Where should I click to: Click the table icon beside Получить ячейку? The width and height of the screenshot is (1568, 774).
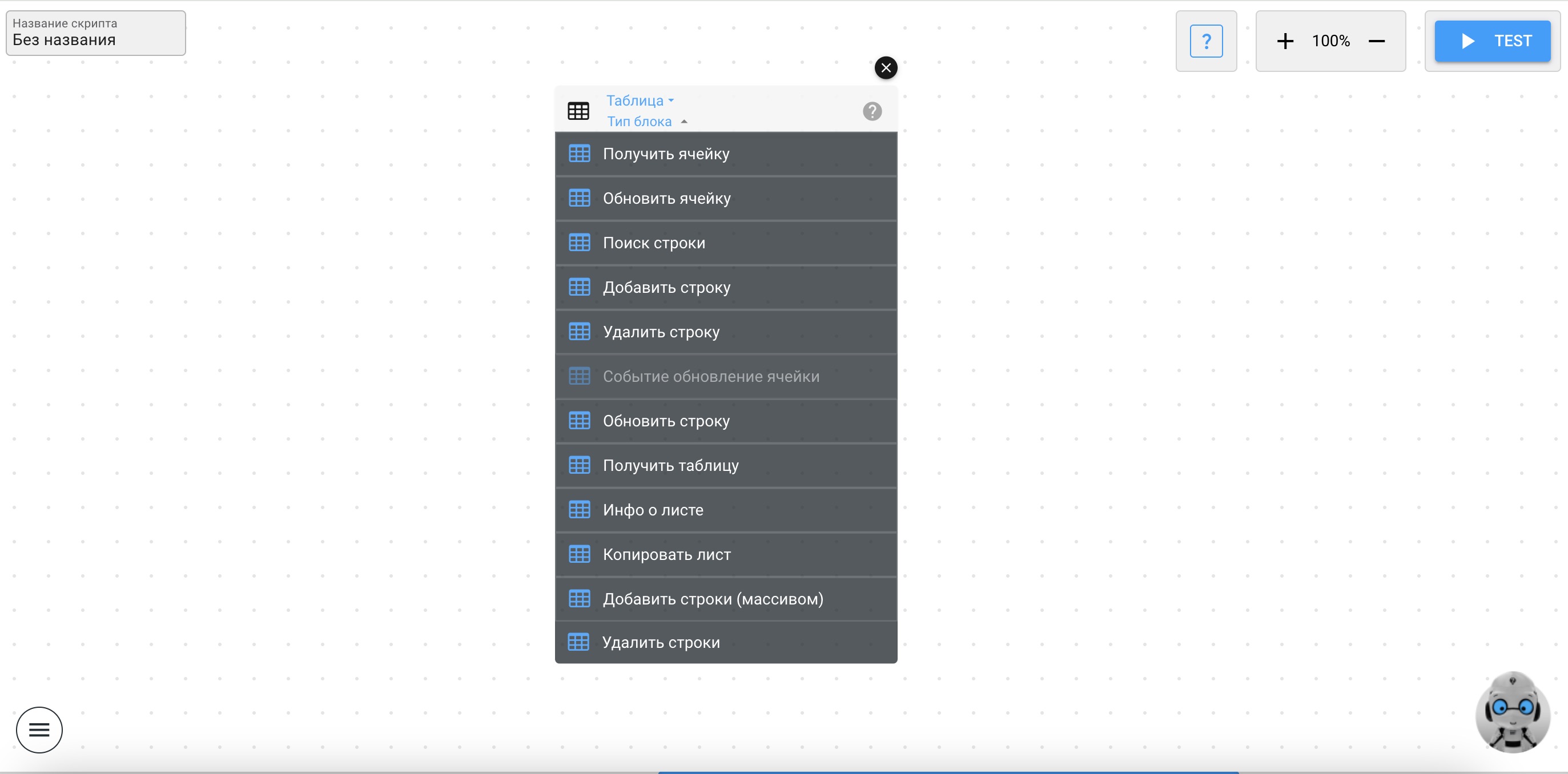579,154
